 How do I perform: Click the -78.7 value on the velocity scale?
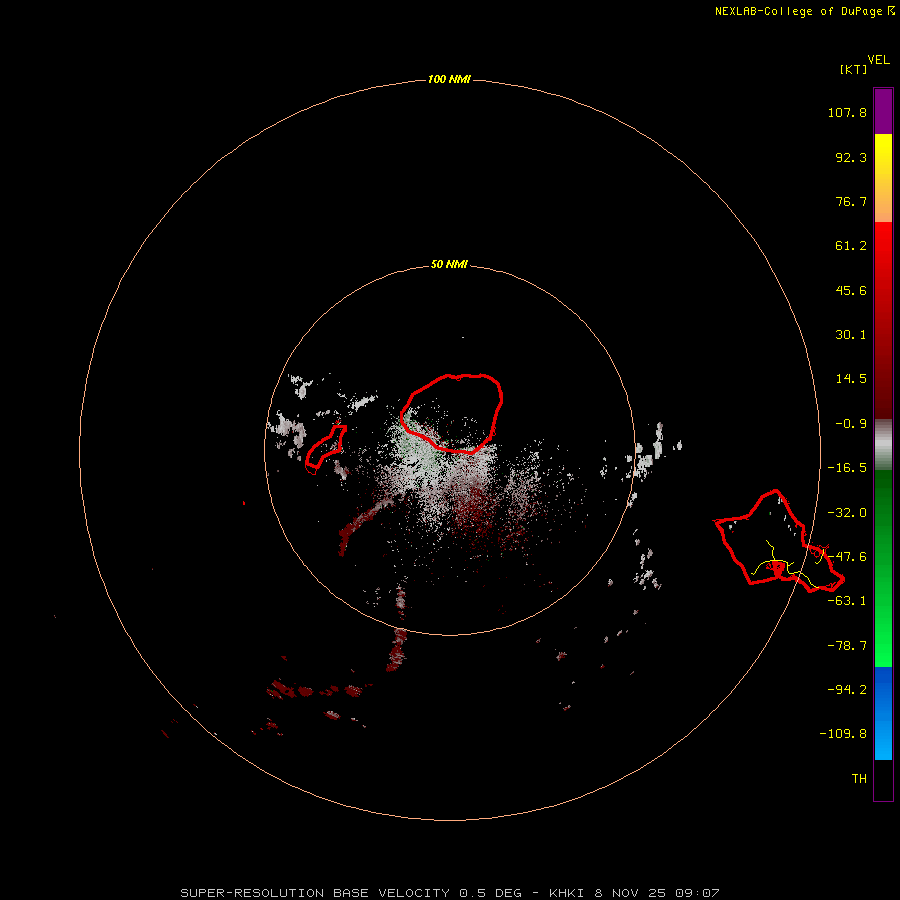[847, 646]
